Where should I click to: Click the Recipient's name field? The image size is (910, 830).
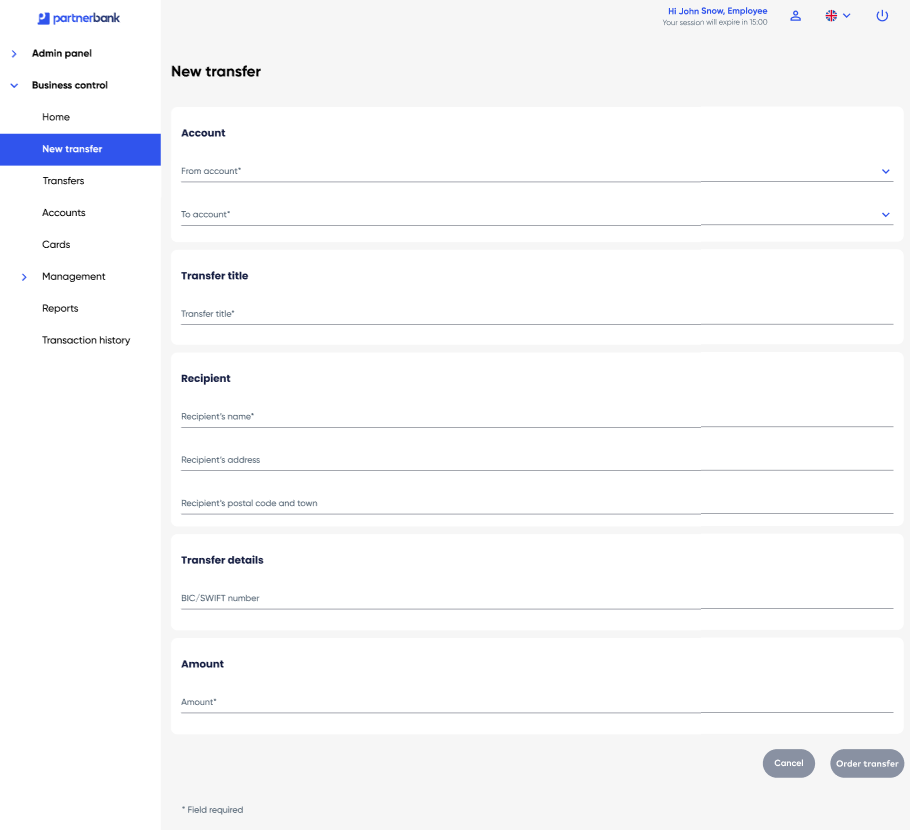(x=536, y=417)
